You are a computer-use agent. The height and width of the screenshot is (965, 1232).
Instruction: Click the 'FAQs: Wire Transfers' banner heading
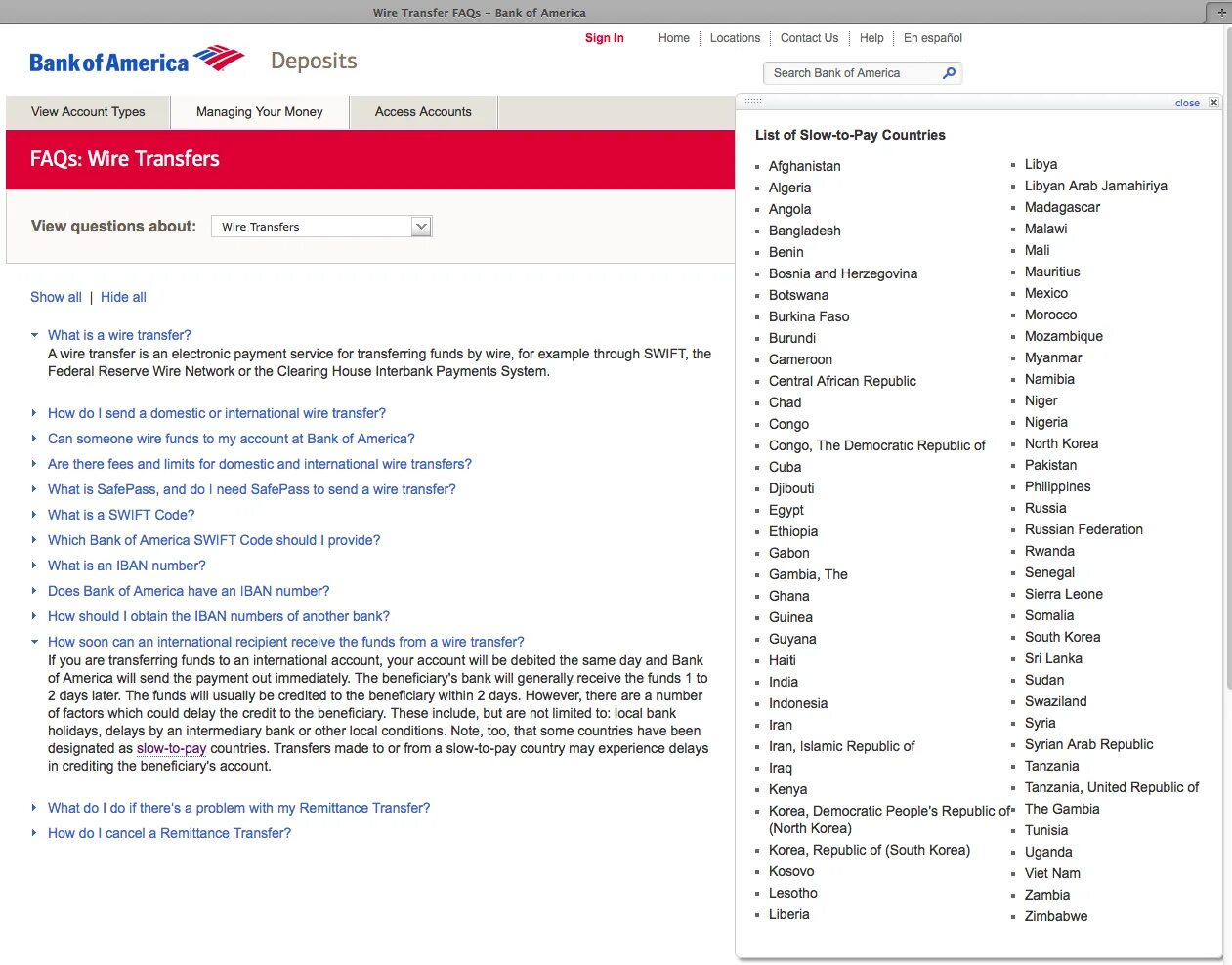[125, 159]
